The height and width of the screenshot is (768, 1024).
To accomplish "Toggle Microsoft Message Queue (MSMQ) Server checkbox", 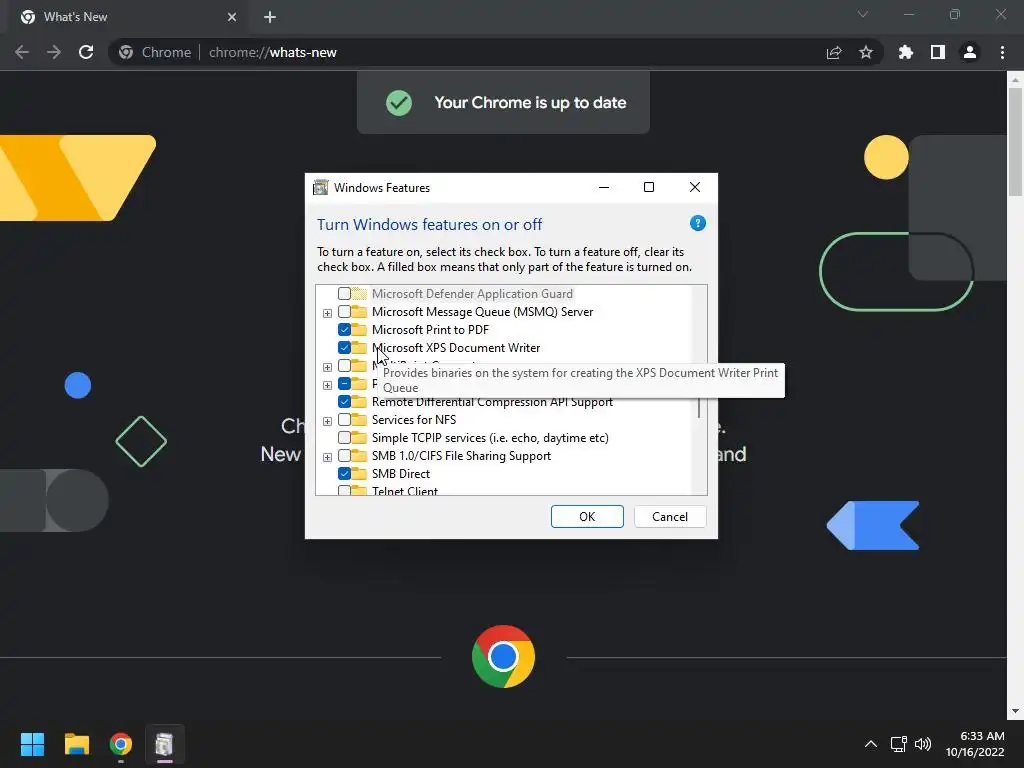I will (x=344, y=312).
